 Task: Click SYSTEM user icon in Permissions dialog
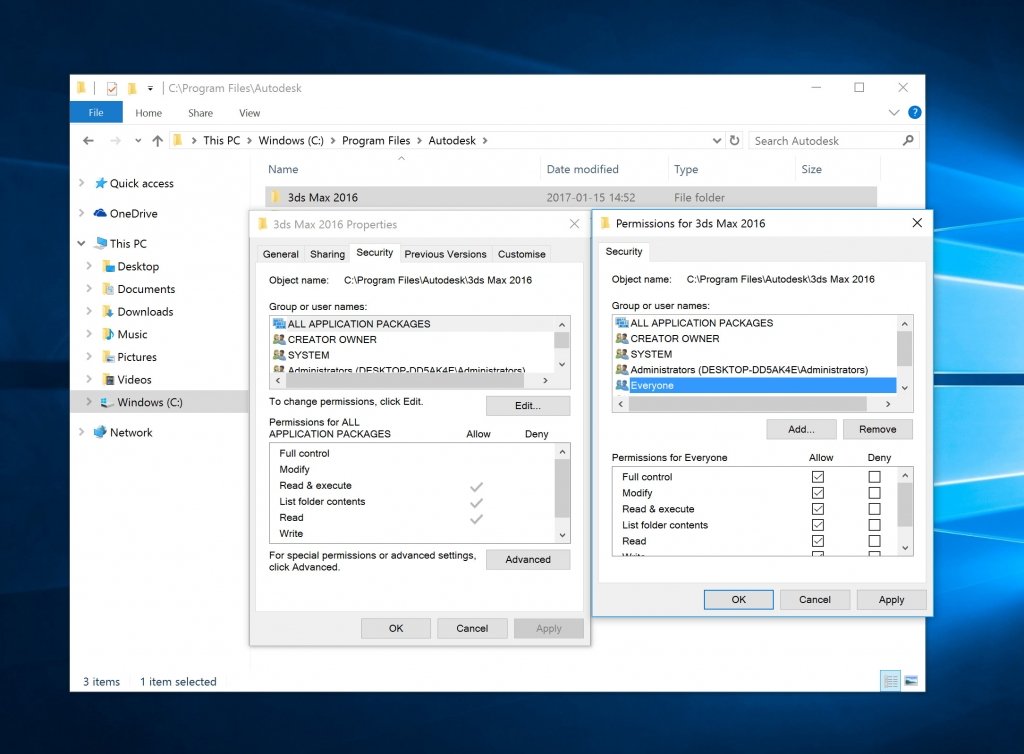coord(622,354)
